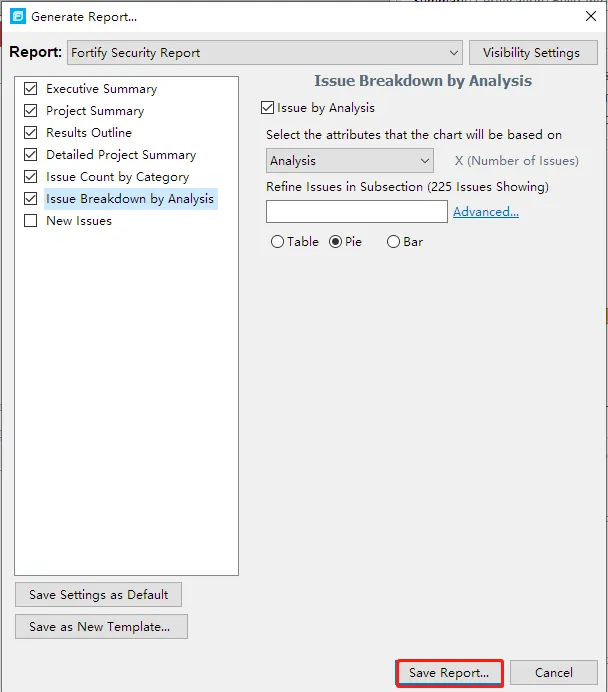Select Detailed Project Summary section
Screen dimensions: 608x692
121,154
